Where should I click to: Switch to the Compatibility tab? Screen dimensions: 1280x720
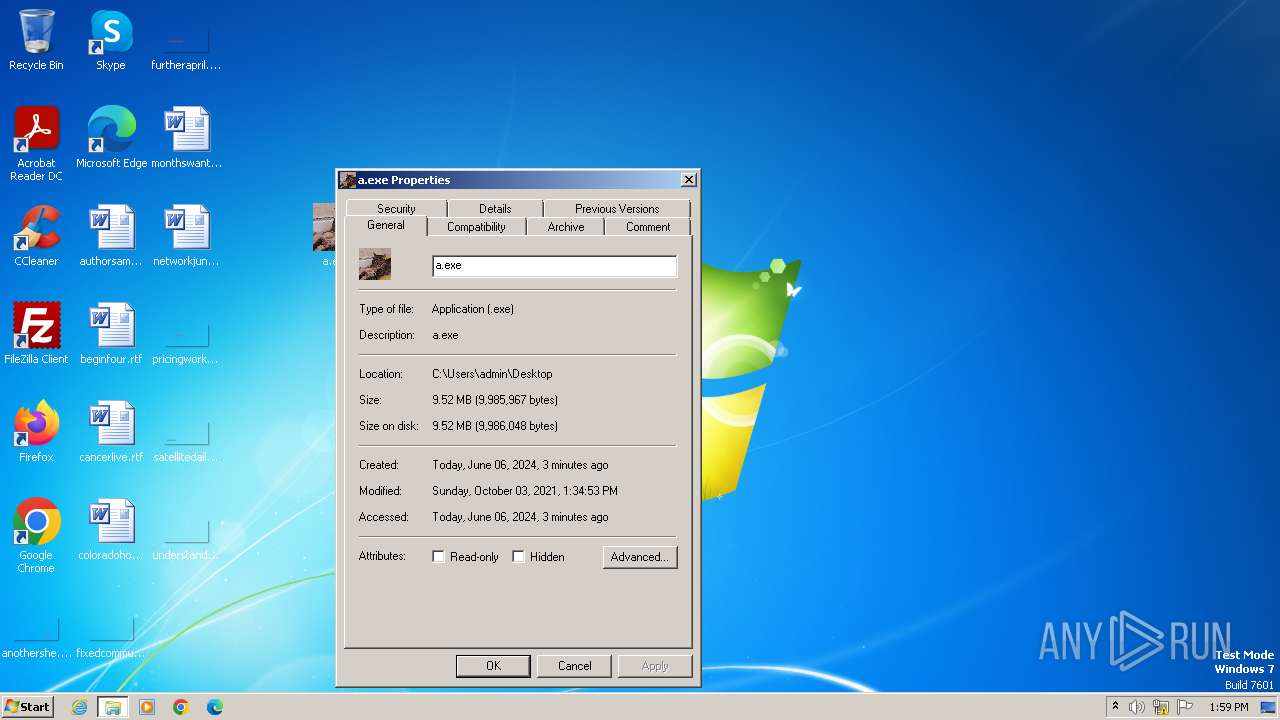tap(476, 227)
